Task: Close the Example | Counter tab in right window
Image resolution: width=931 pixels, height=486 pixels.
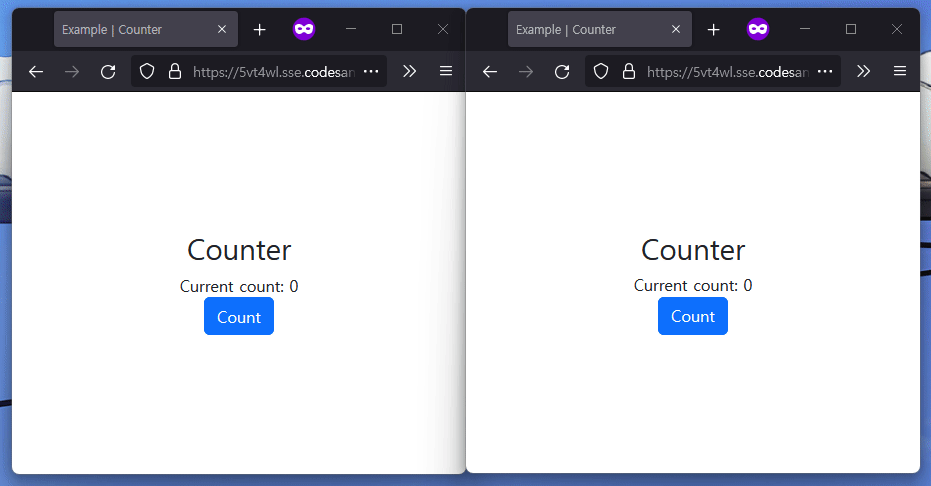Action: pyautogui.click(x=676, y=29)
